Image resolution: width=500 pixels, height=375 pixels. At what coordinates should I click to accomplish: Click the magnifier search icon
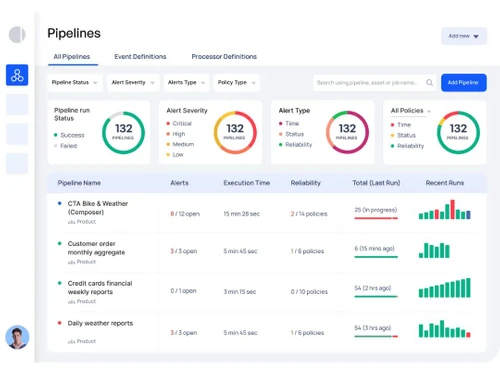coord(429,82)
